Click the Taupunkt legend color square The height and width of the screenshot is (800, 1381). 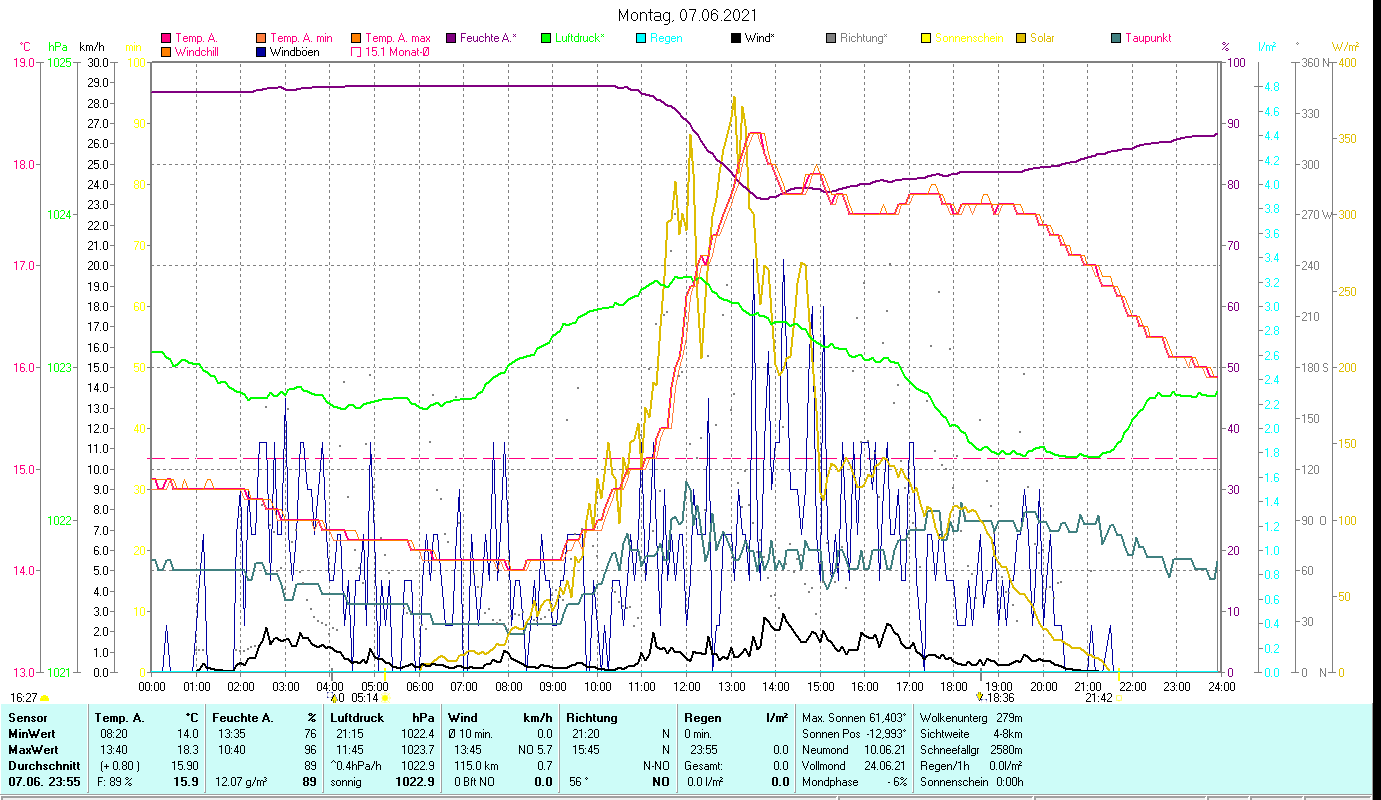1116,38
